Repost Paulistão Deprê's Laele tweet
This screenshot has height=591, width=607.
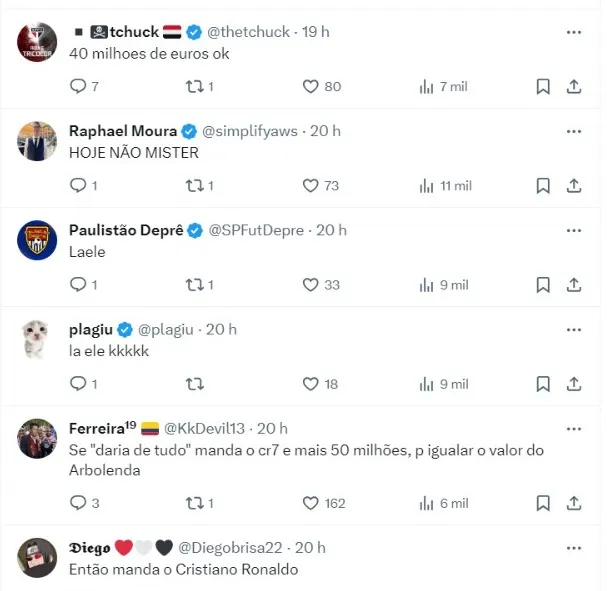(196, 285)
